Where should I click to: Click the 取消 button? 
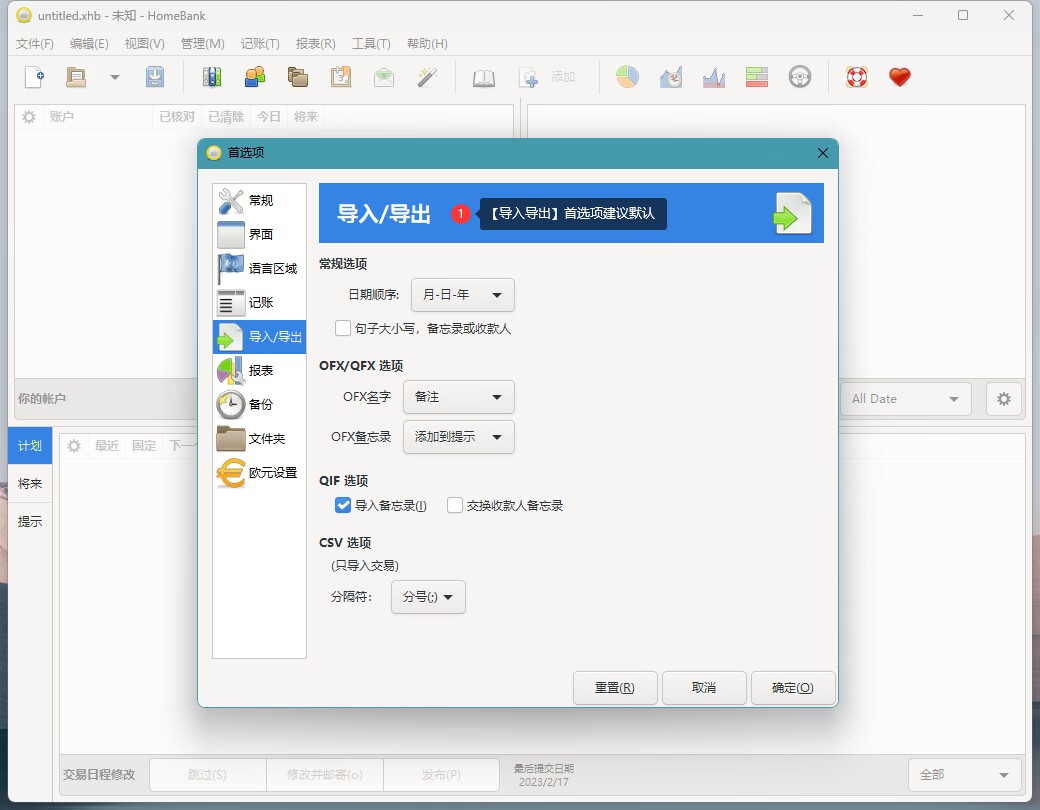[x=704, y=688]
